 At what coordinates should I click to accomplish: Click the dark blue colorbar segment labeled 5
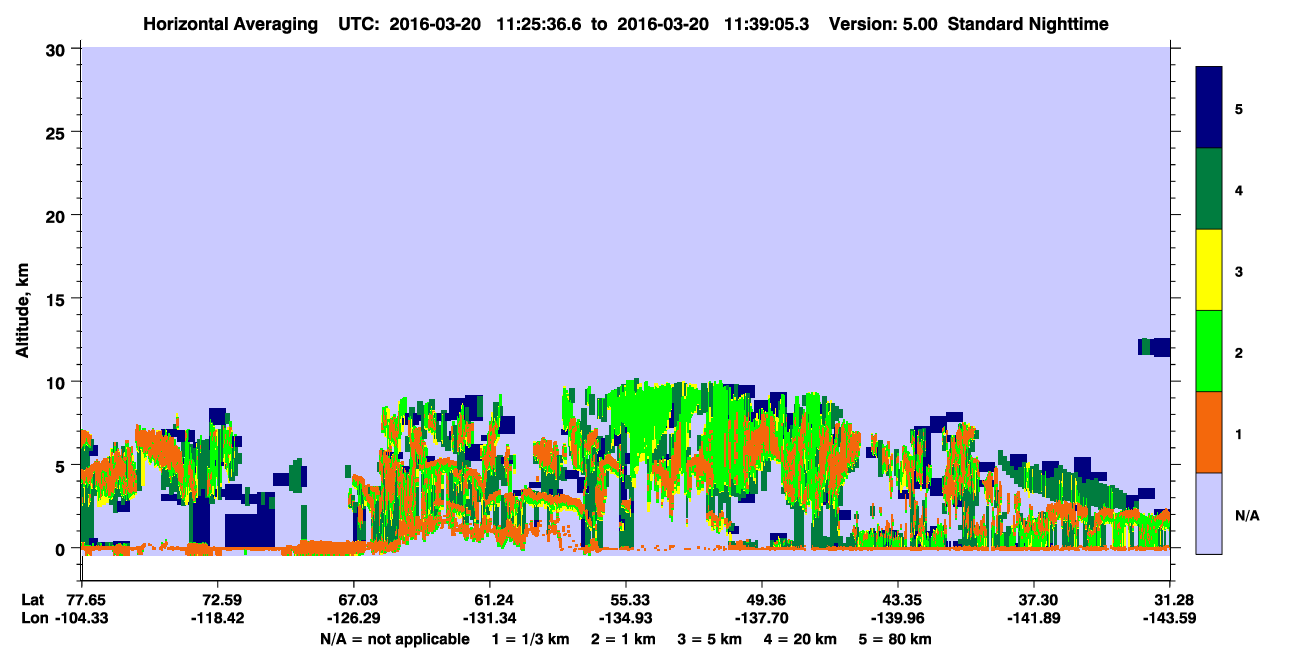(1209, 108)
